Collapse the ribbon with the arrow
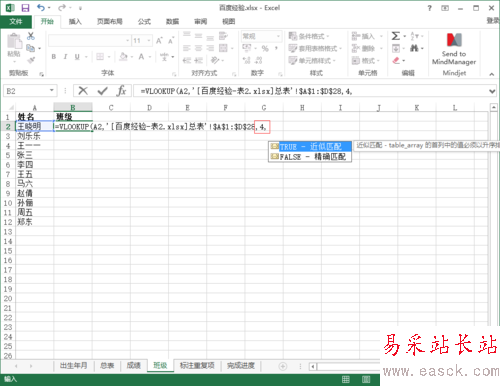 click(492, 74)
